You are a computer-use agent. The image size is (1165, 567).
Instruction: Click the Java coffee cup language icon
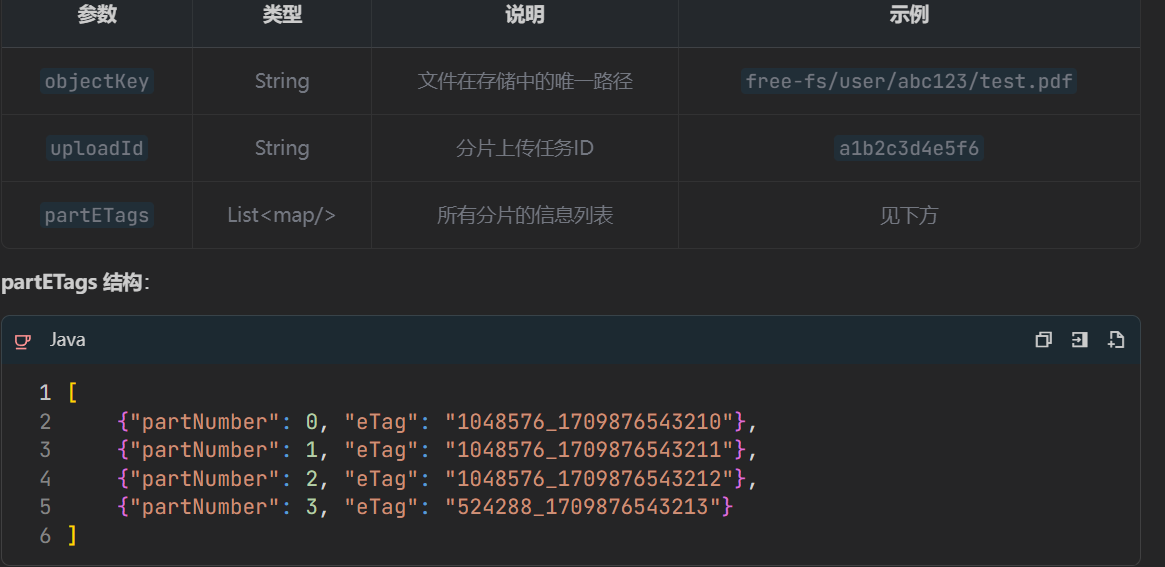pos(23,340)
